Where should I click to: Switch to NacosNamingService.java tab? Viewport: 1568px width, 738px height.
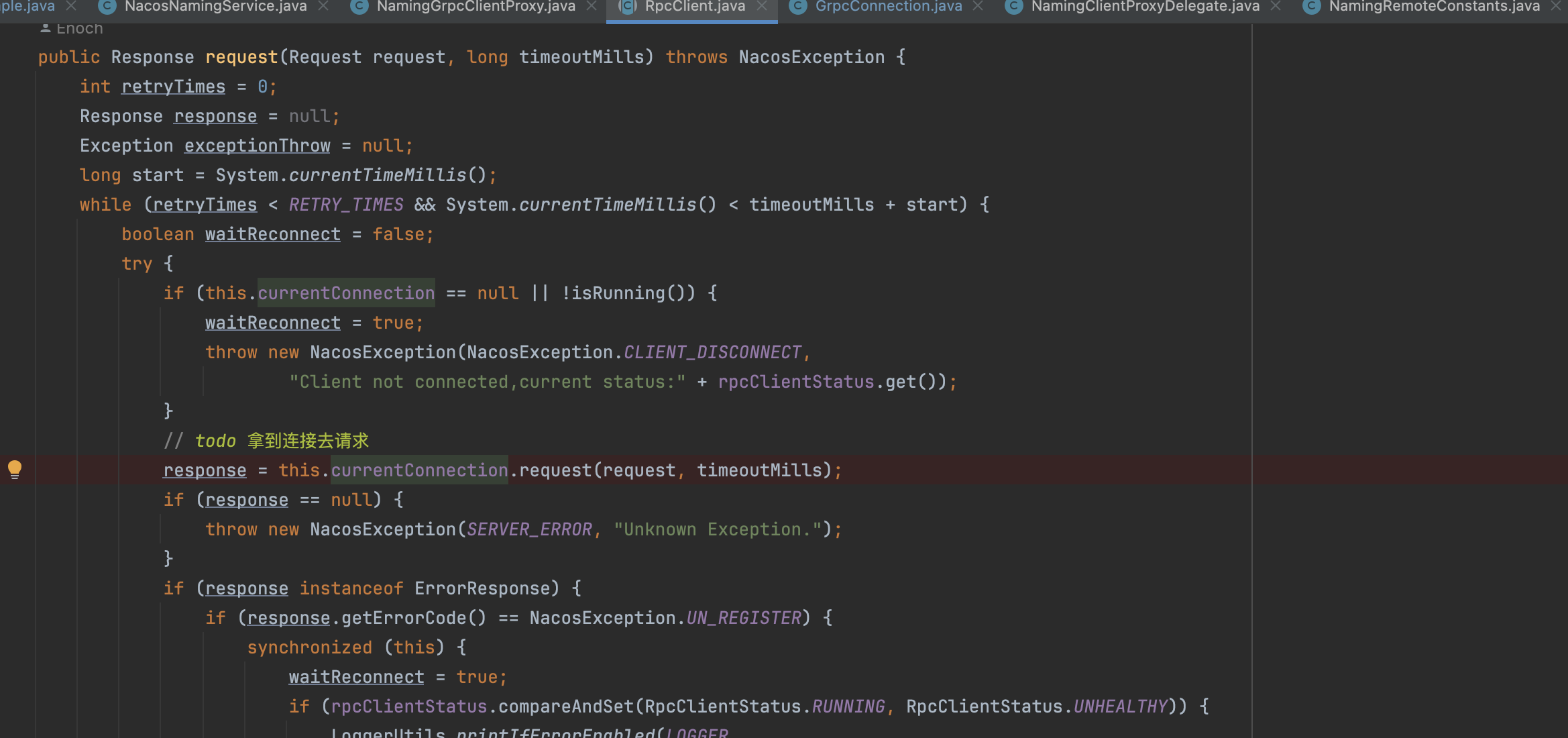pos(215,7)
